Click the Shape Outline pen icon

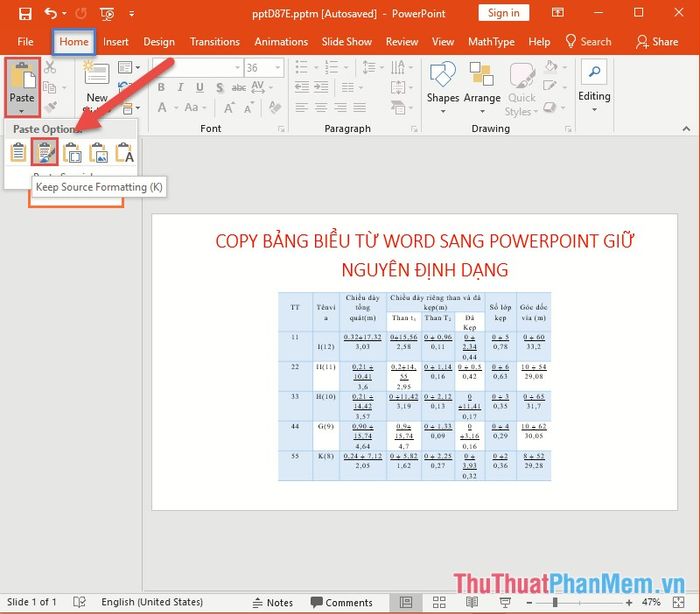pos(550,86)
